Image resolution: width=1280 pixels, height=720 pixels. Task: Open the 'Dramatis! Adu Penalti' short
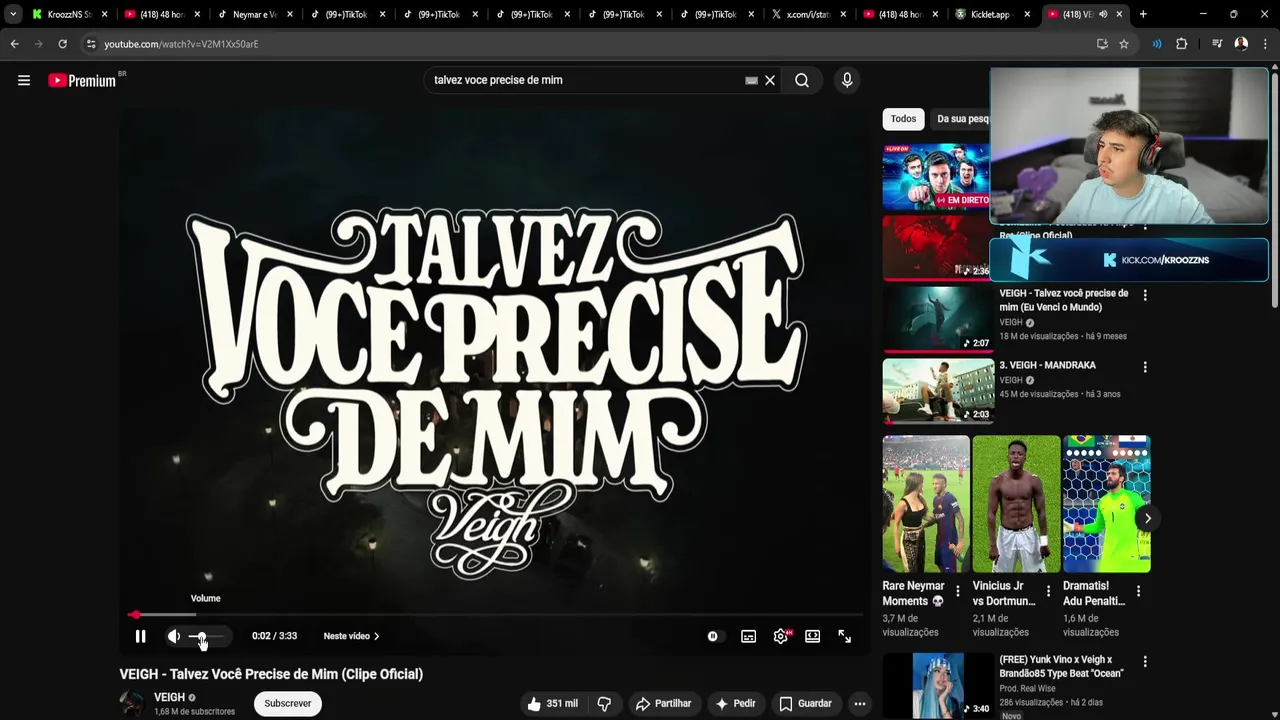[x=1106, y=504]
